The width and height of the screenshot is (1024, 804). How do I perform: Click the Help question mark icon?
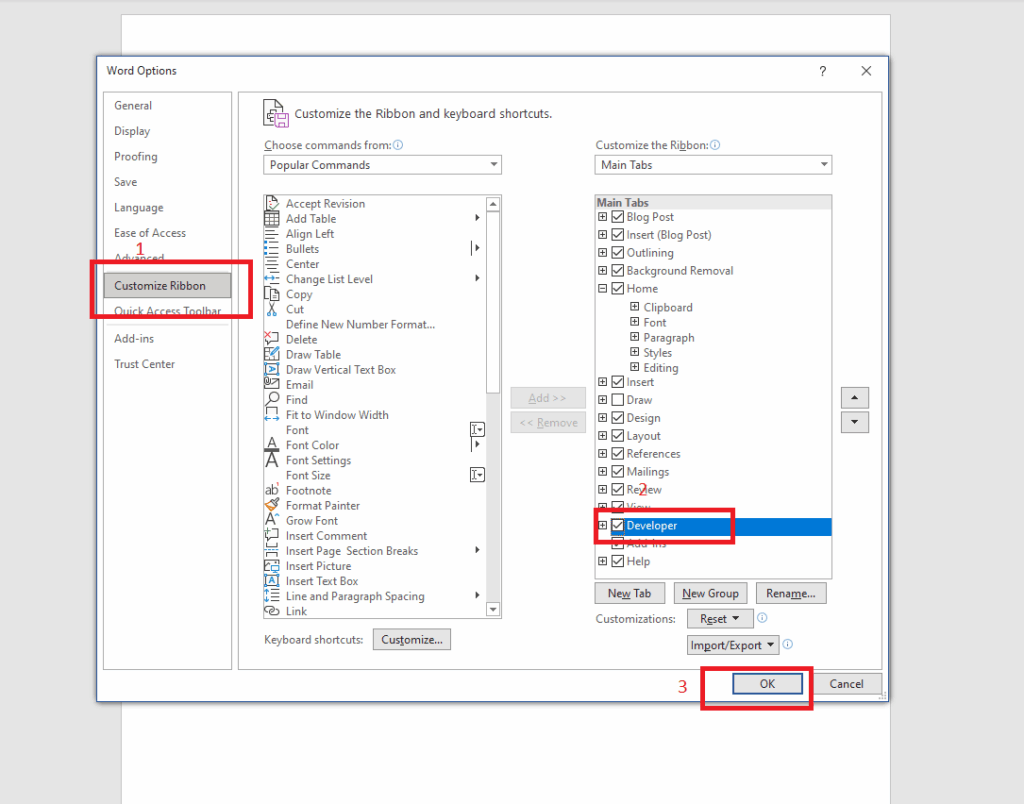pyautogui.click(x=822, y=71)
